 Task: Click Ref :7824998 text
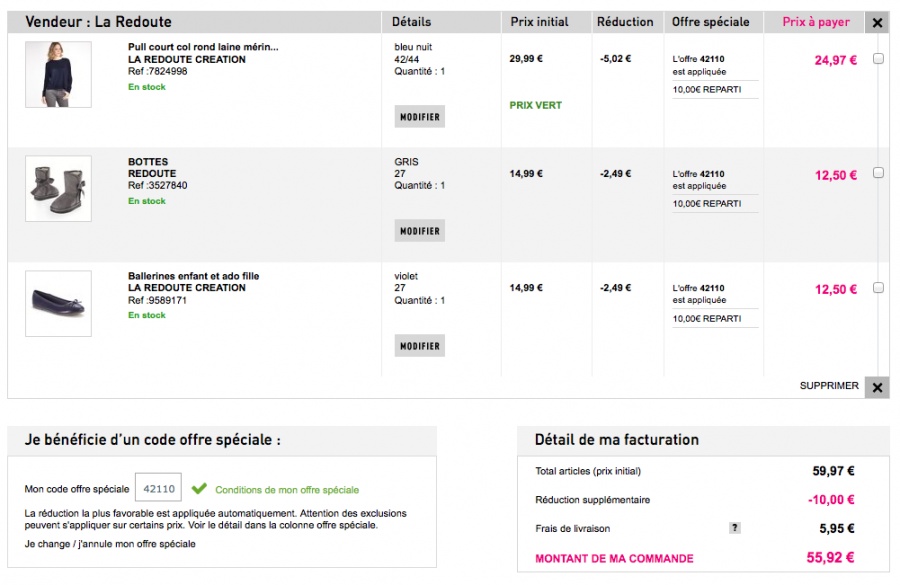click(157, 71)
